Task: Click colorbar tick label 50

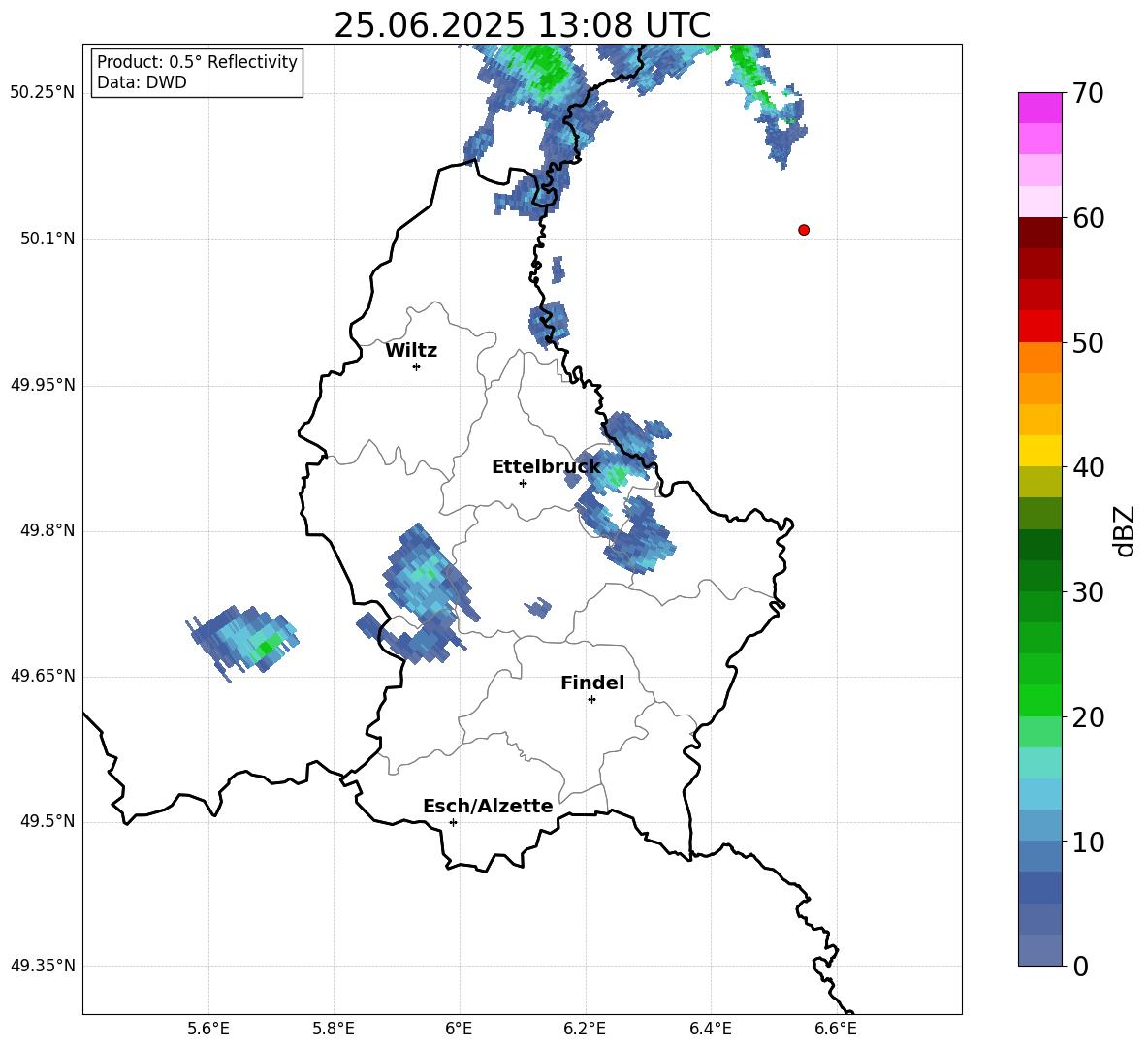Action: click(1088, 342)
